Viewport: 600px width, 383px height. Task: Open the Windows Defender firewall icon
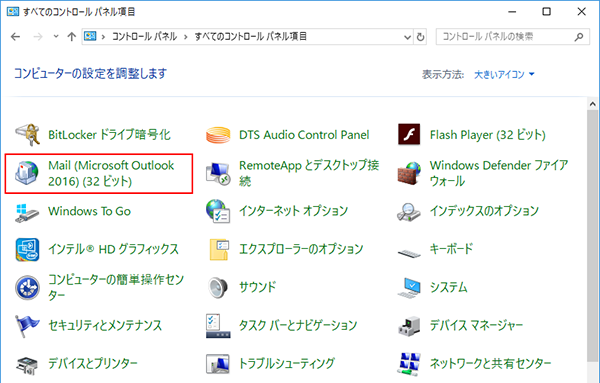point(409,173)
